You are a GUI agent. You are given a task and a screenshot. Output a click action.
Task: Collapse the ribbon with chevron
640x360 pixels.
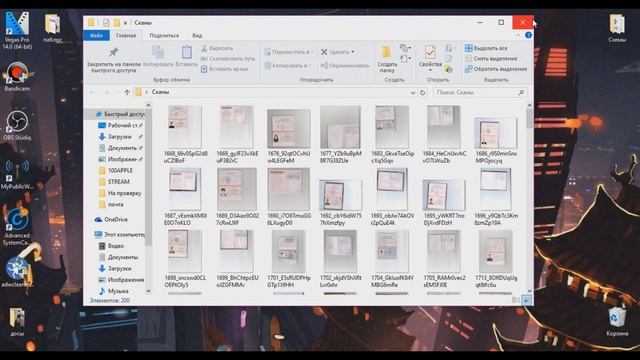(518, 36)
